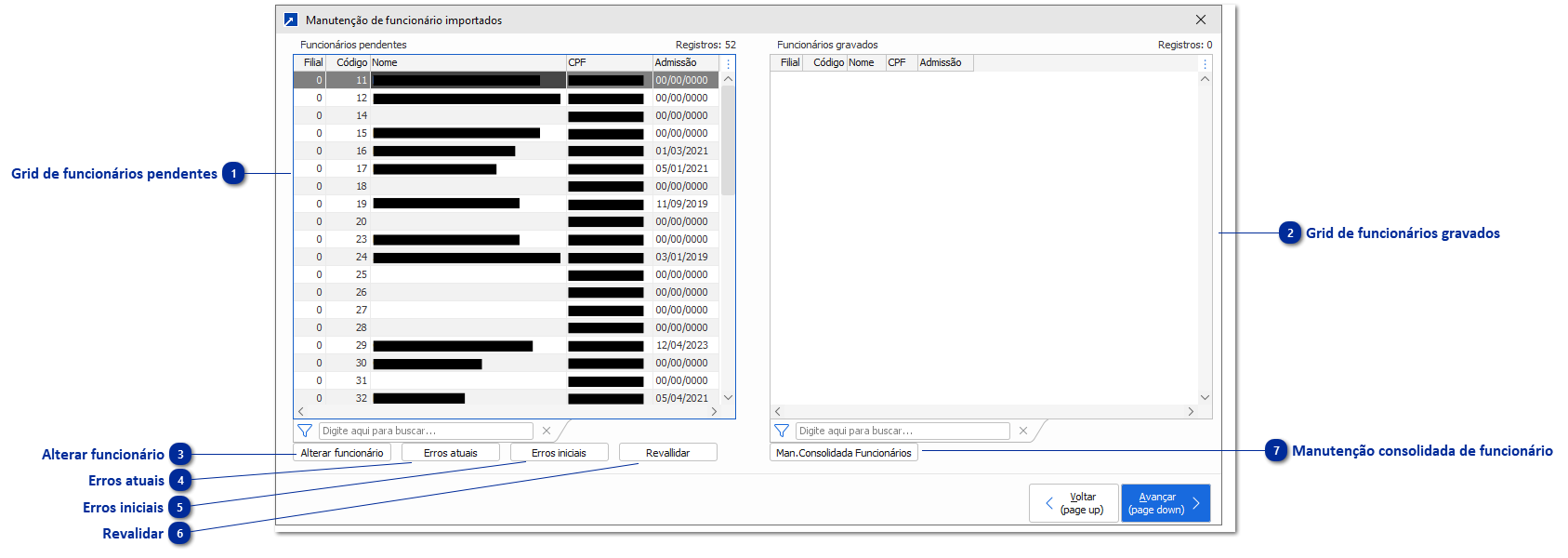Click the filter funnel icon under gravados grid
The image size is (1568, 558).
pyautogui.click(x=782, y=431)
